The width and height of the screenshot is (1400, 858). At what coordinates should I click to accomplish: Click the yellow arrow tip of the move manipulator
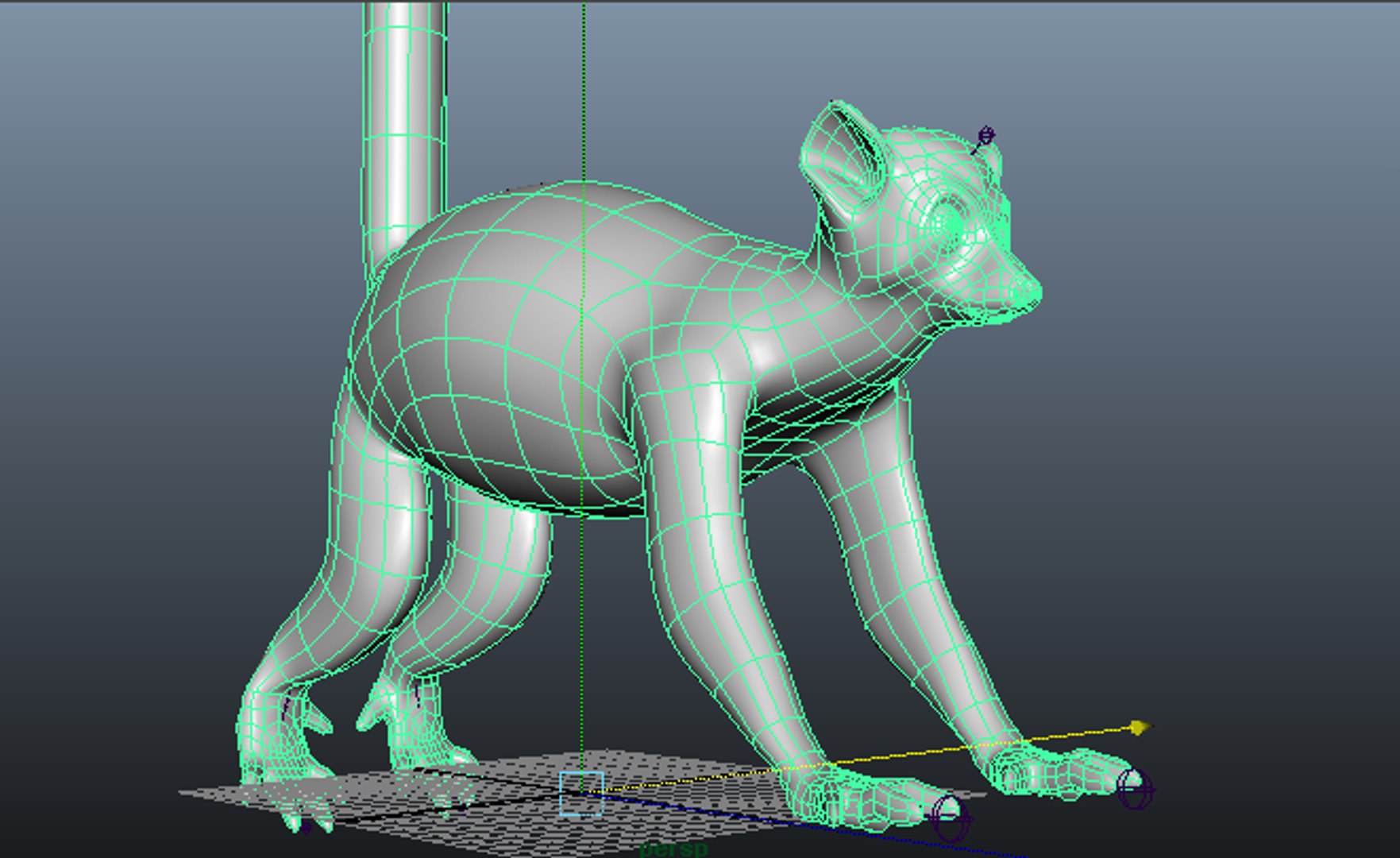point(1140,727)
